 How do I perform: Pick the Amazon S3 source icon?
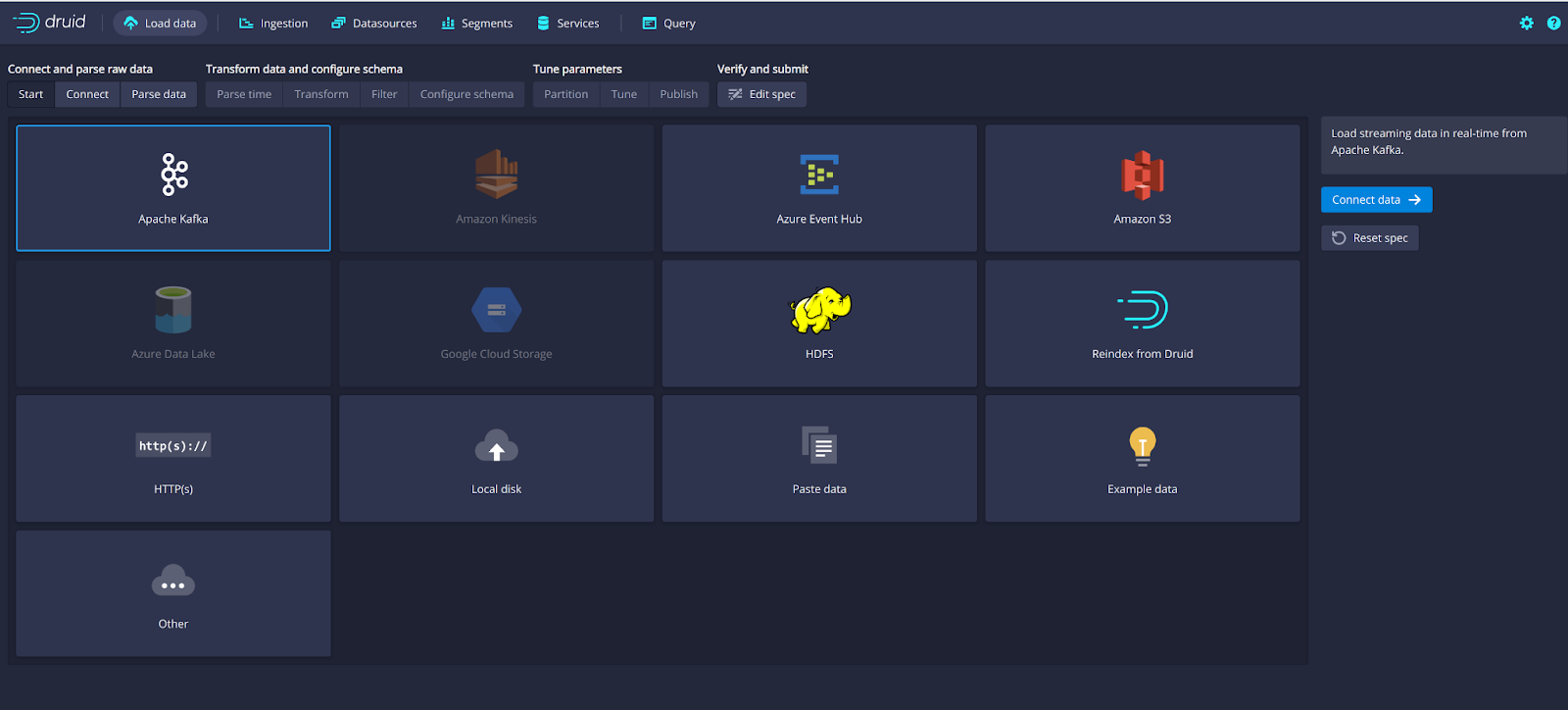coord(1142,175)
